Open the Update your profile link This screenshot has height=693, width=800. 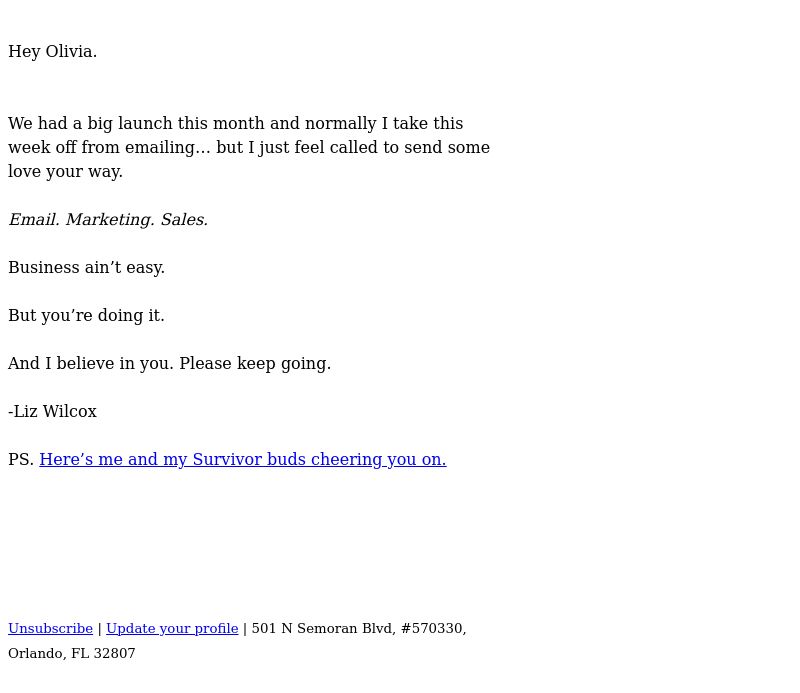point(172,629)
